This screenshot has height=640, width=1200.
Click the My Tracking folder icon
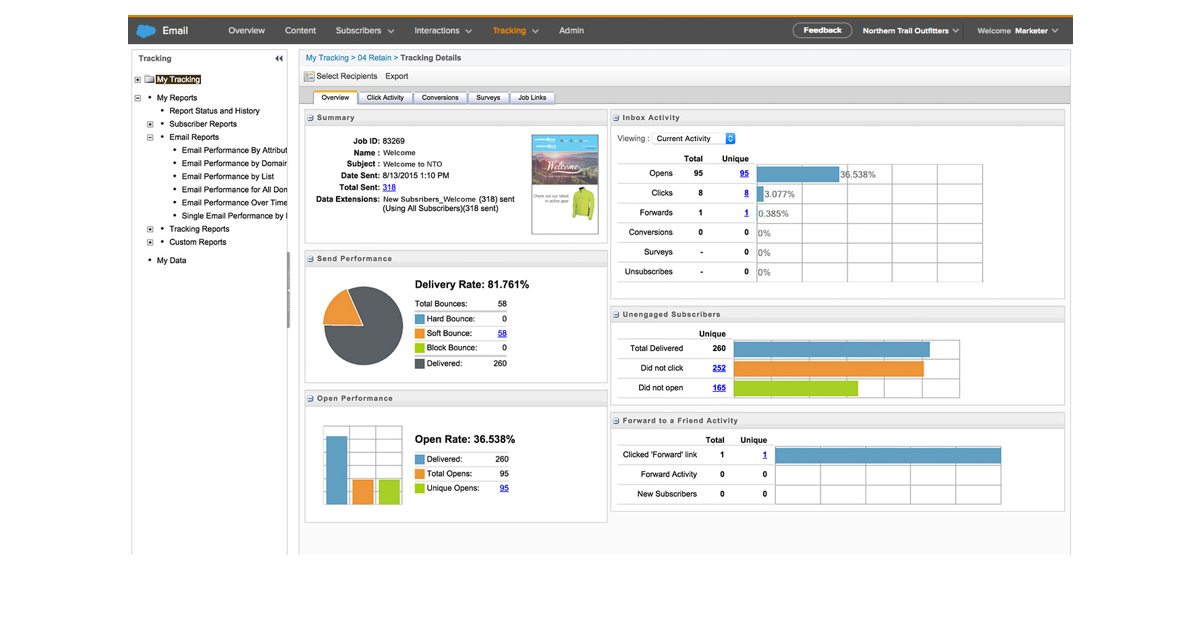point(149,80)
